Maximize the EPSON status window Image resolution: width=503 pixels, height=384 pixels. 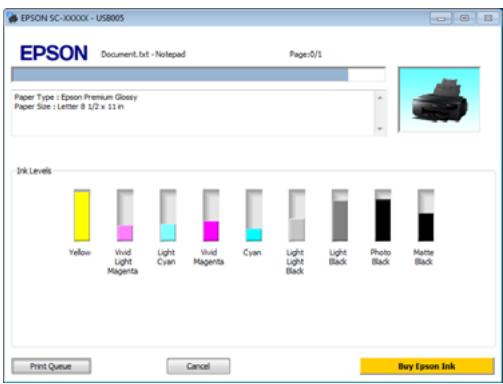point(464,18)
